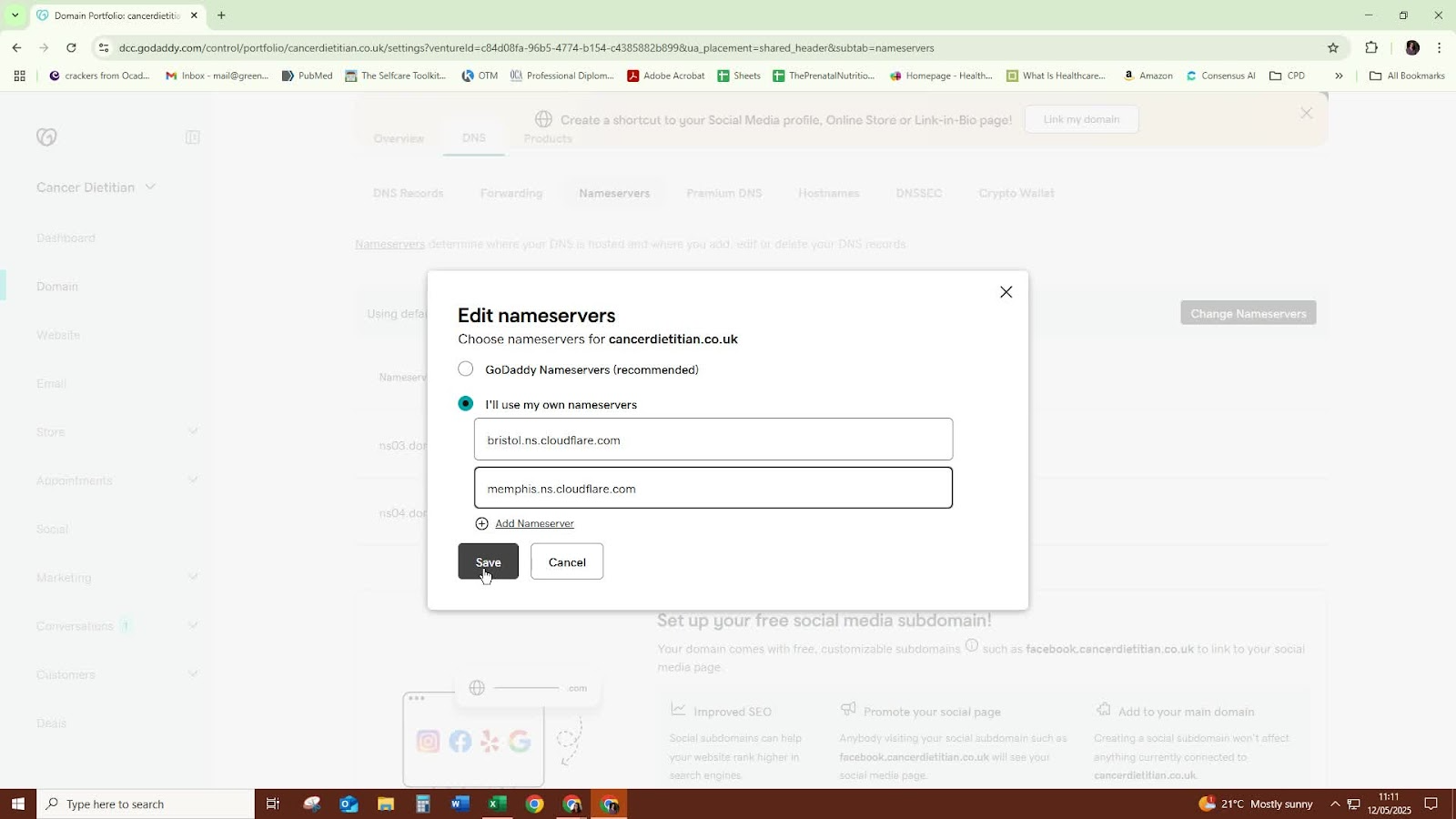The width and height of the screenshot is (1456, 819).
Task: Open Calculator from the taskbar
Action: (423, 804)
